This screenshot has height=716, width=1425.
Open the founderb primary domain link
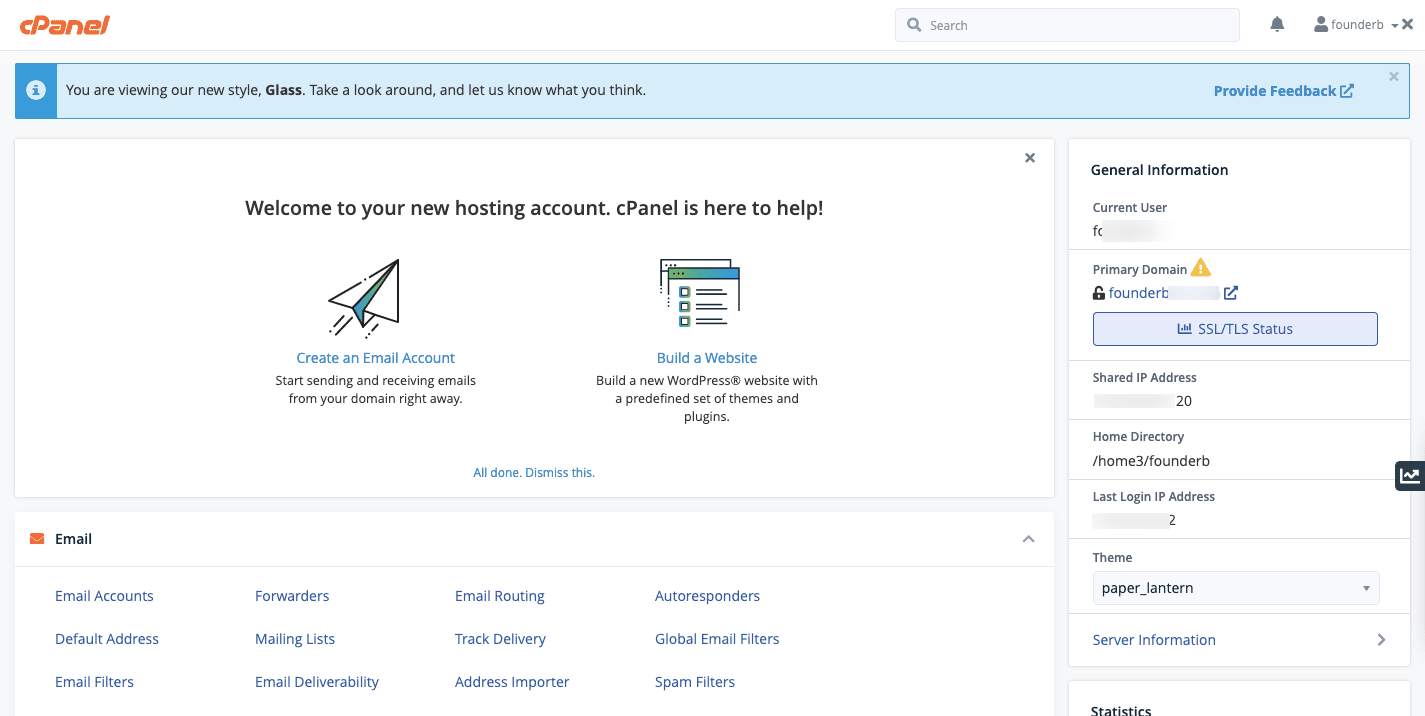pyautogui.click(x=1164, y=293)
